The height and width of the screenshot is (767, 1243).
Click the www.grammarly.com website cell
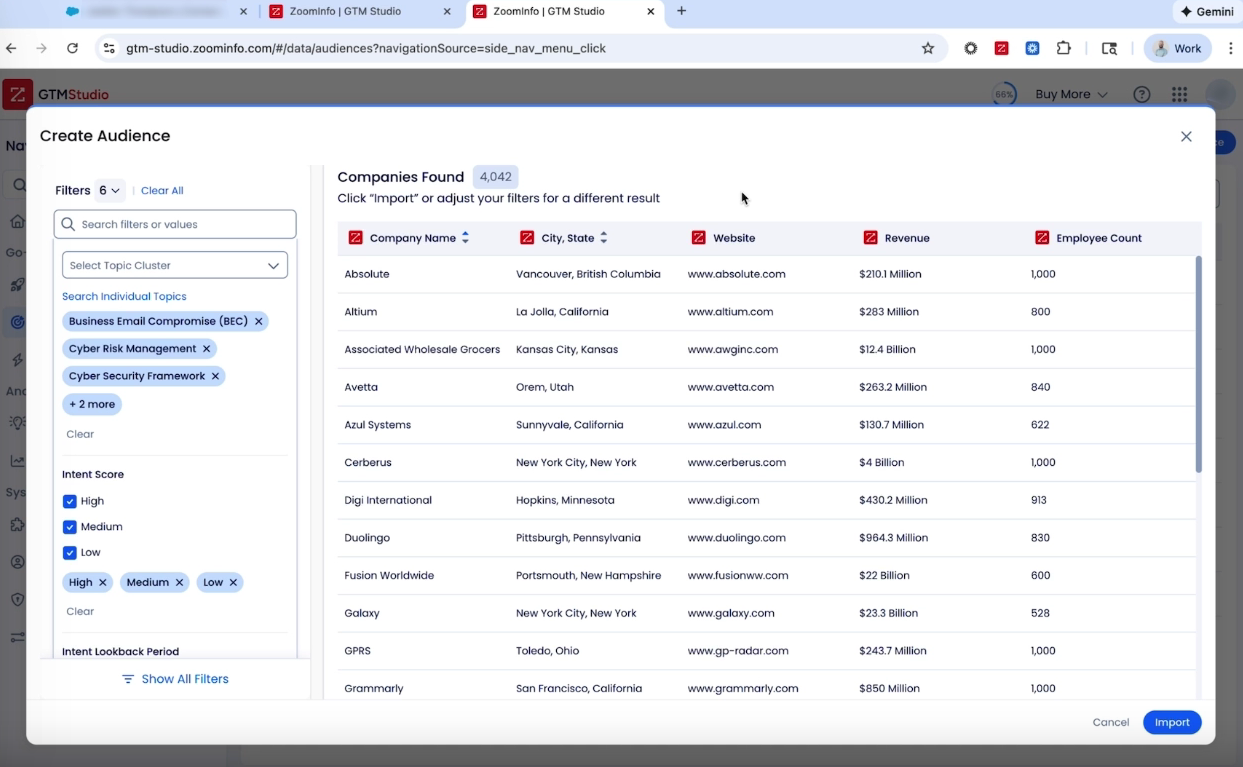pos(743,688)
